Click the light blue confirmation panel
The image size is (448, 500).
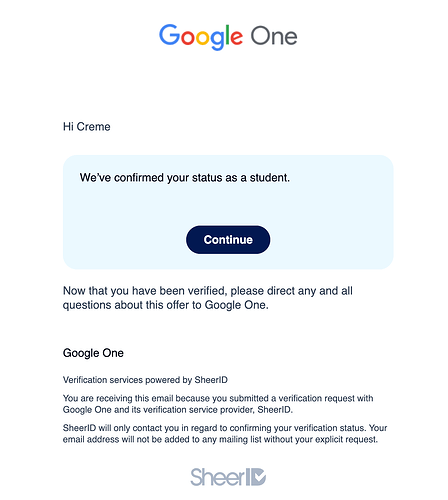[228, 212]
